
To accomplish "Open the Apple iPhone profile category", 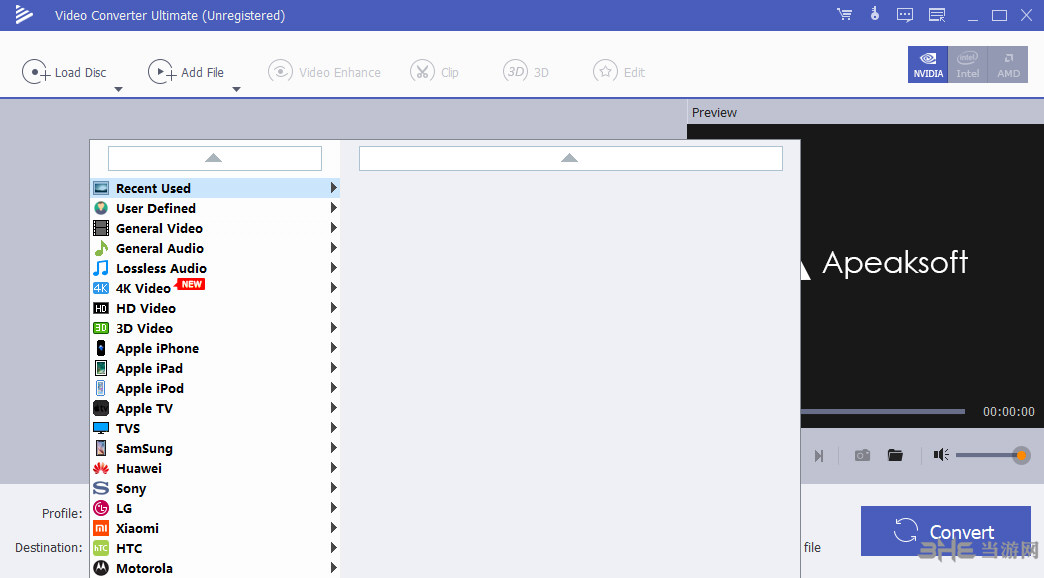I will 157,348.
